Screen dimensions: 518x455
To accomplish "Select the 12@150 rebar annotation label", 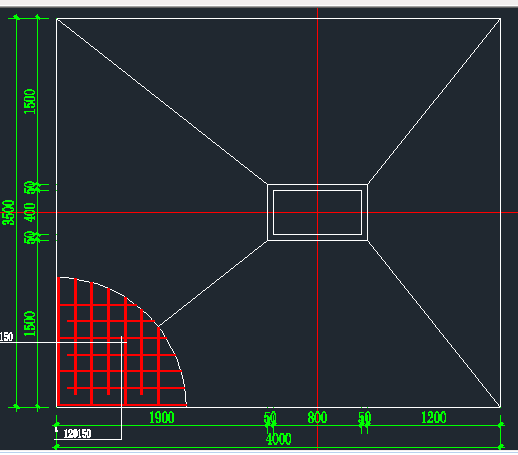I will 77,434.
